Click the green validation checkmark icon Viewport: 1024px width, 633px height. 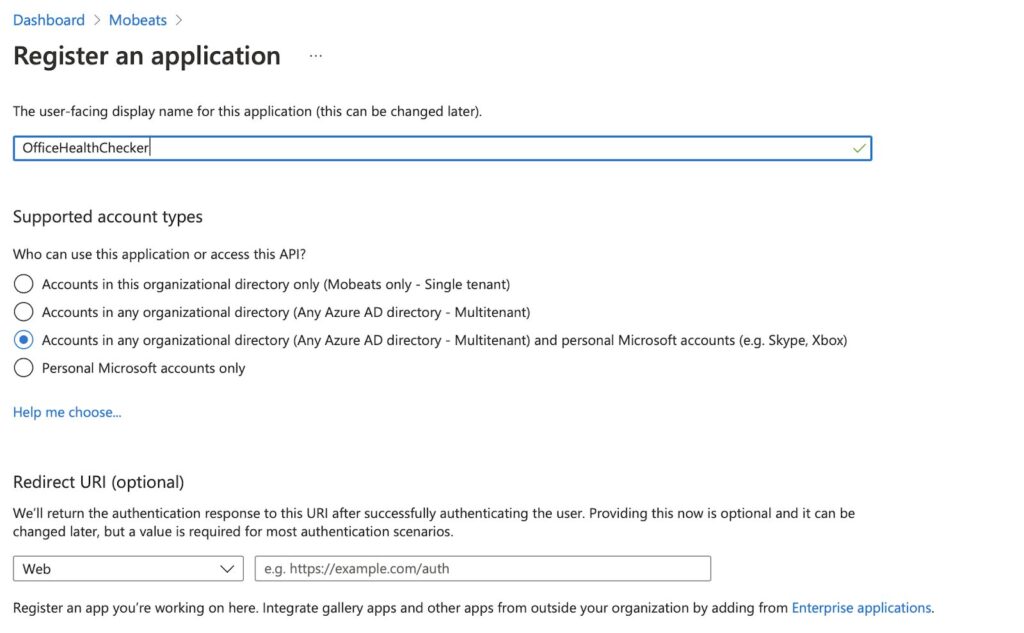(x=859, y=148)
